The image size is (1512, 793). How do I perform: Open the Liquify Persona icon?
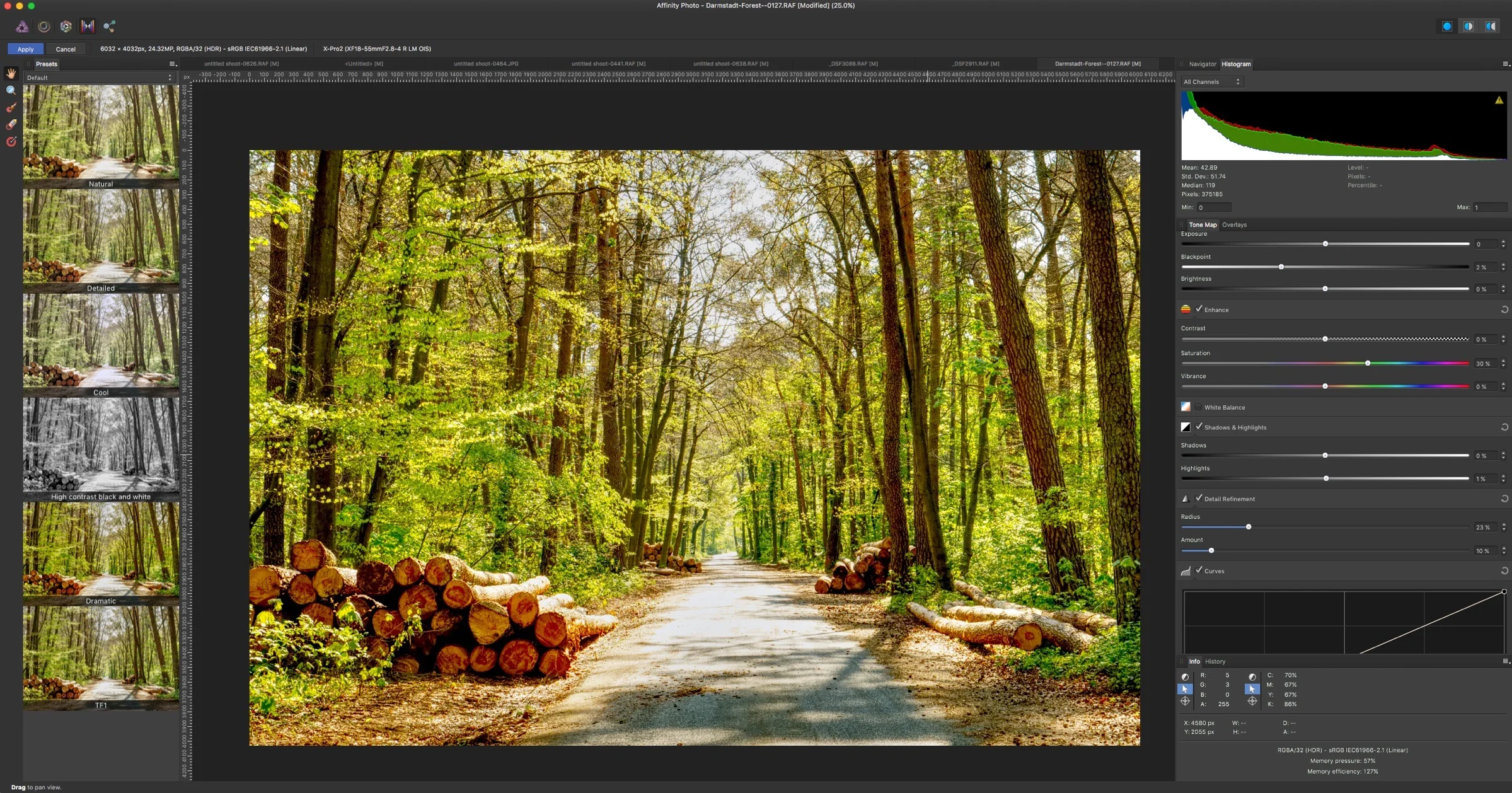(44, 26)
